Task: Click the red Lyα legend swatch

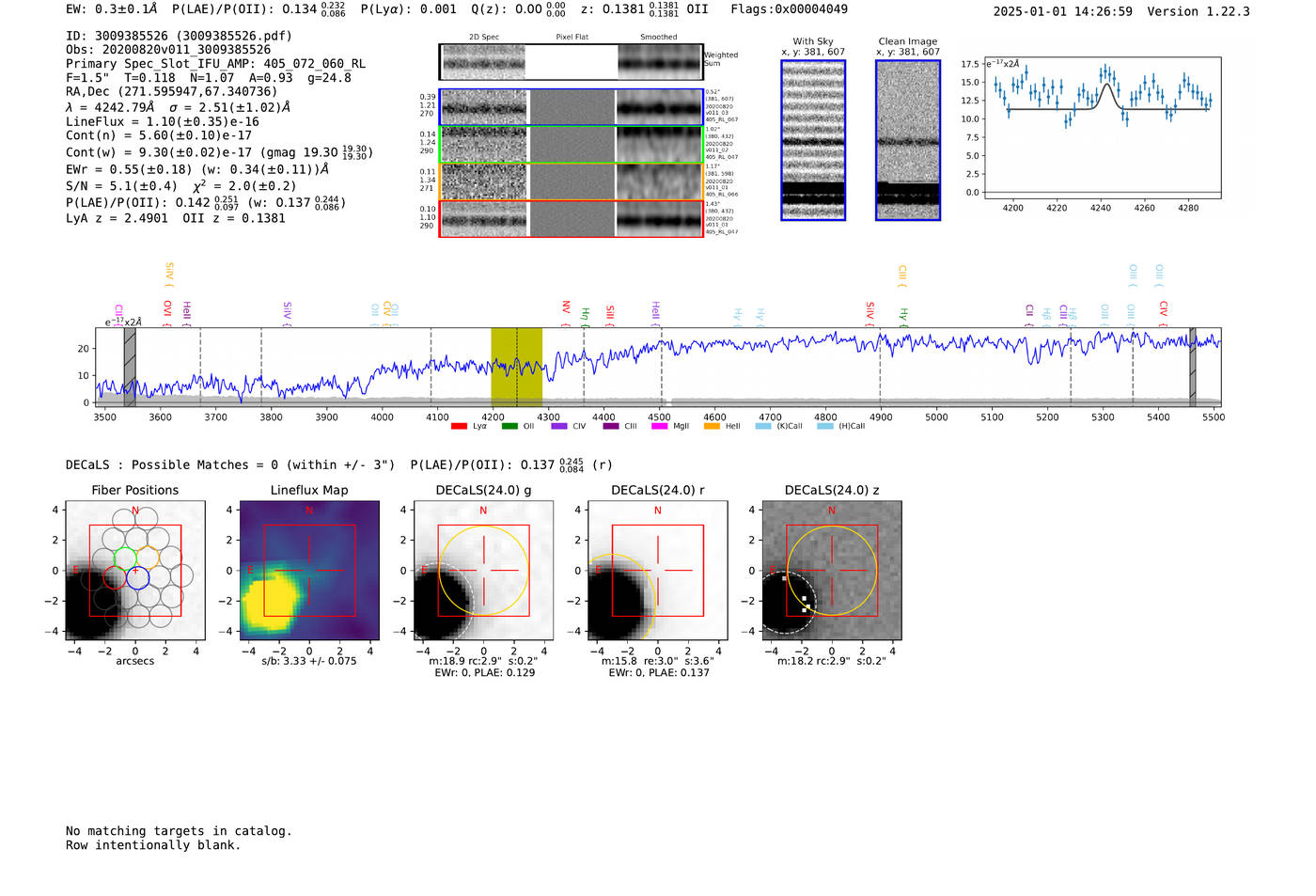Action: [x=459, y=426]
